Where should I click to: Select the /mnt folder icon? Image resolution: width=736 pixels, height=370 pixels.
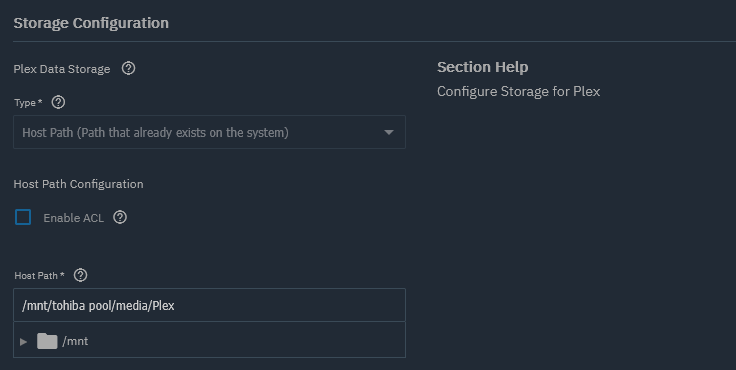47,341
